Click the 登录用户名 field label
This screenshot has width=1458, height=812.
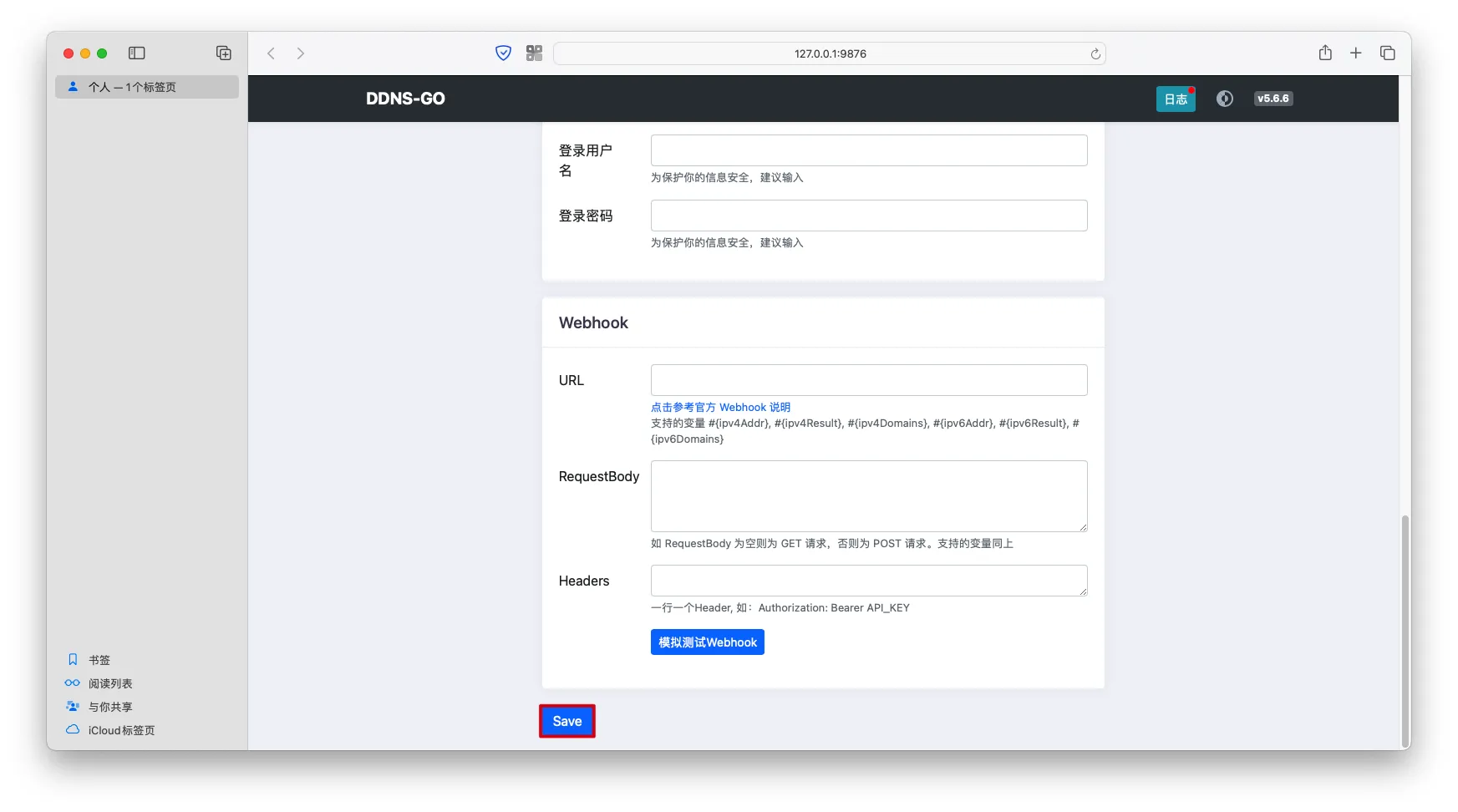586,160
